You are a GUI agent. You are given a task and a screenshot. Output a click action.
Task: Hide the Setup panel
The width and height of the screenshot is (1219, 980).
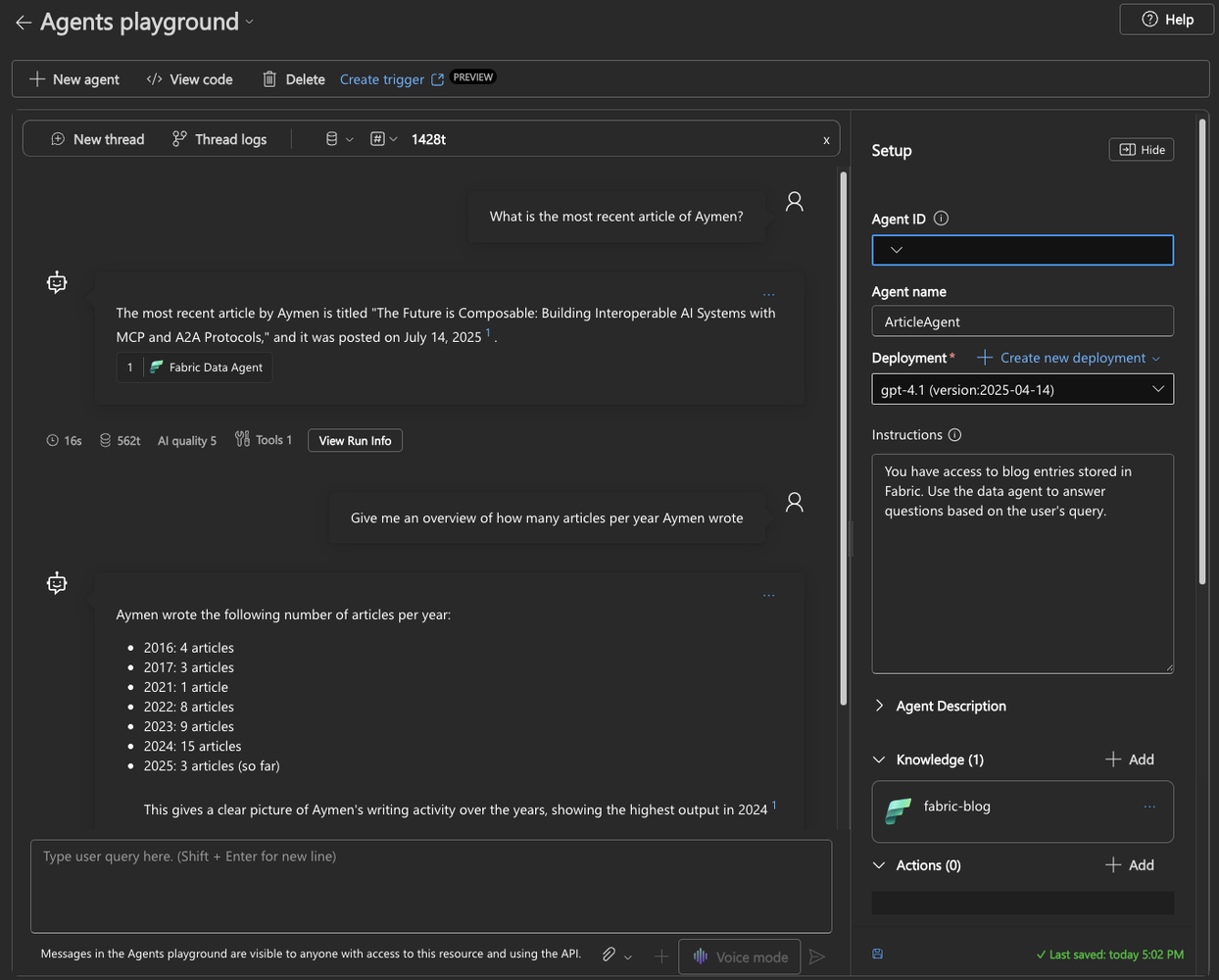point(1141,149)
